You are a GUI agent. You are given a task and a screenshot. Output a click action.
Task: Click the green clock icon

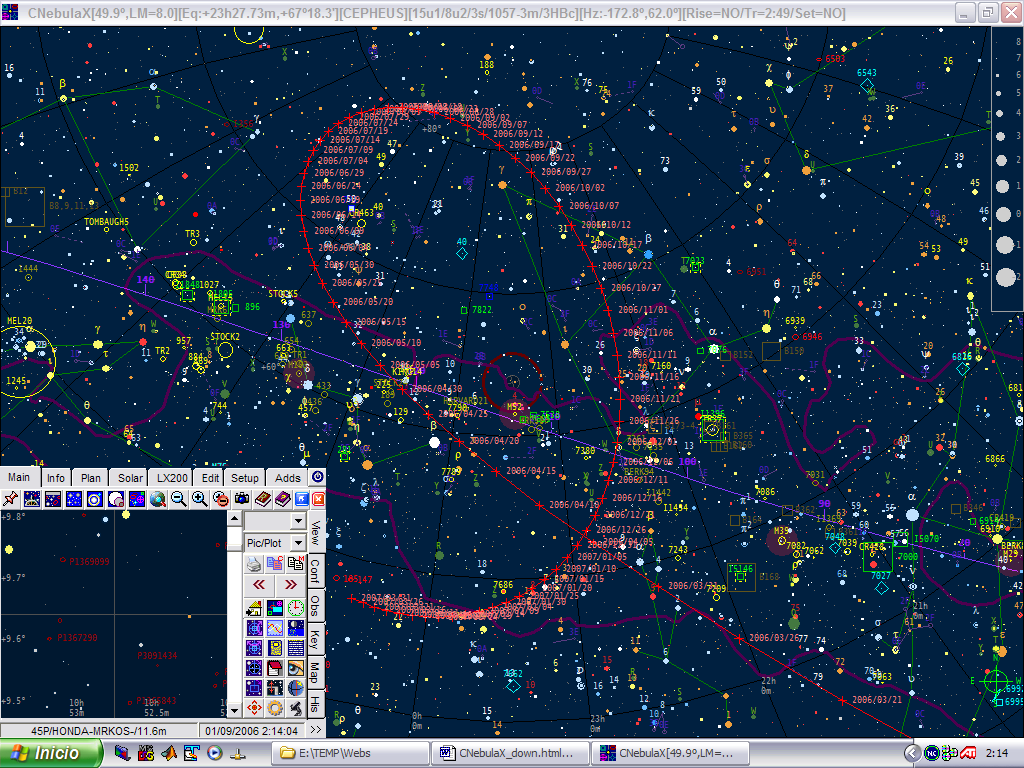point(296,607)
